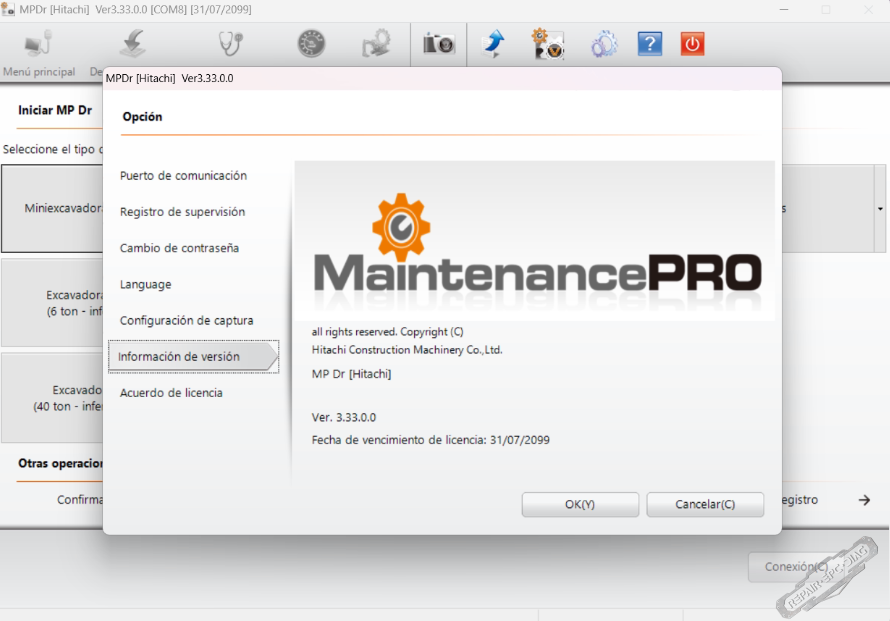Open options via the blue gears icon
Screen dimensions: 890x621
[x=604, y=44]
